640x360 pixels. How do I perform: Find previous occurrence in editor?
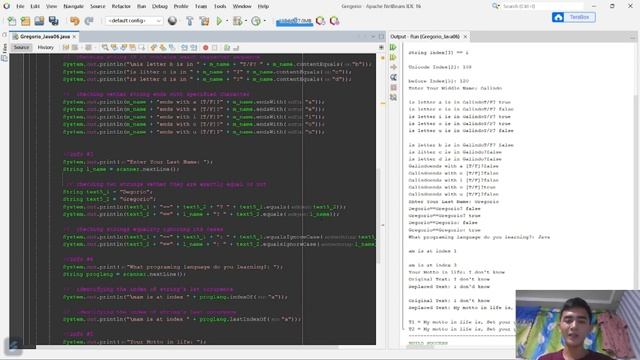[x=114, y=48]
